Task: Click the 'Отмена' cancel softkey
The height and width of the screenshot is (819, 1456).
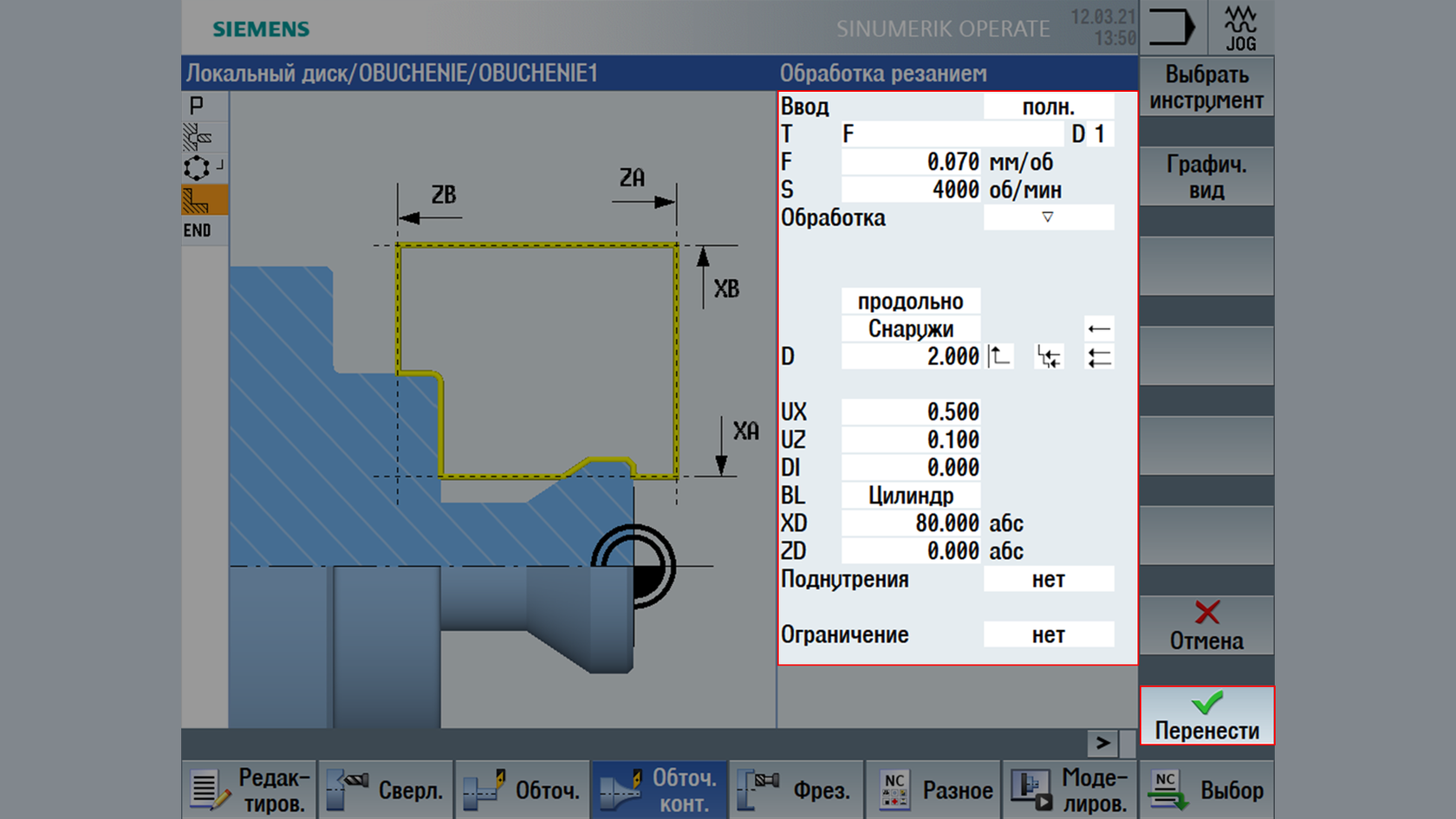Action: pyautogui.click(x=1206, y=625)
